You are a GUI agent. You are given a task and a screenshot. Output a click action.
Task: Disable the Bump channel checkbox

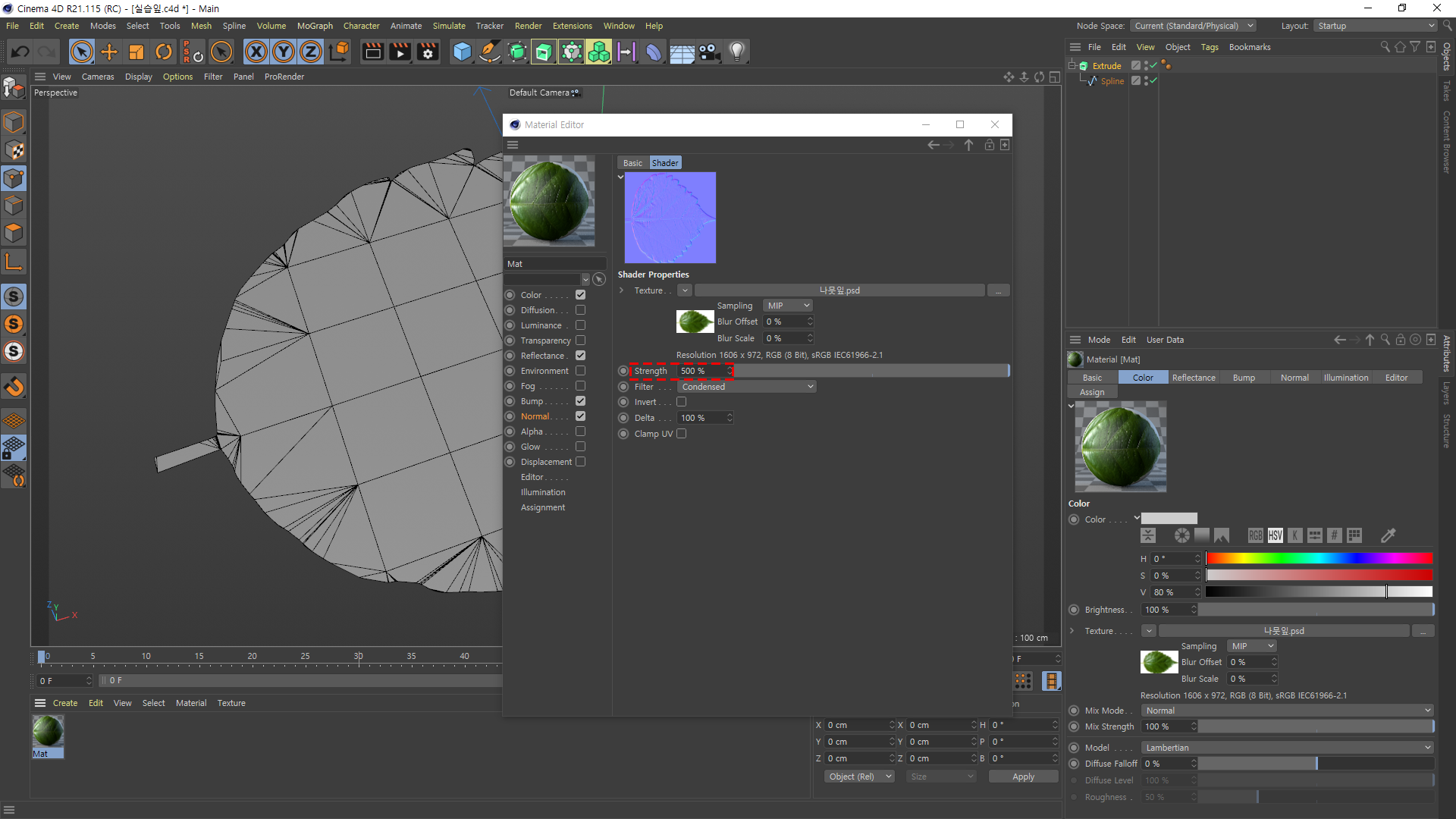[580, 401]
